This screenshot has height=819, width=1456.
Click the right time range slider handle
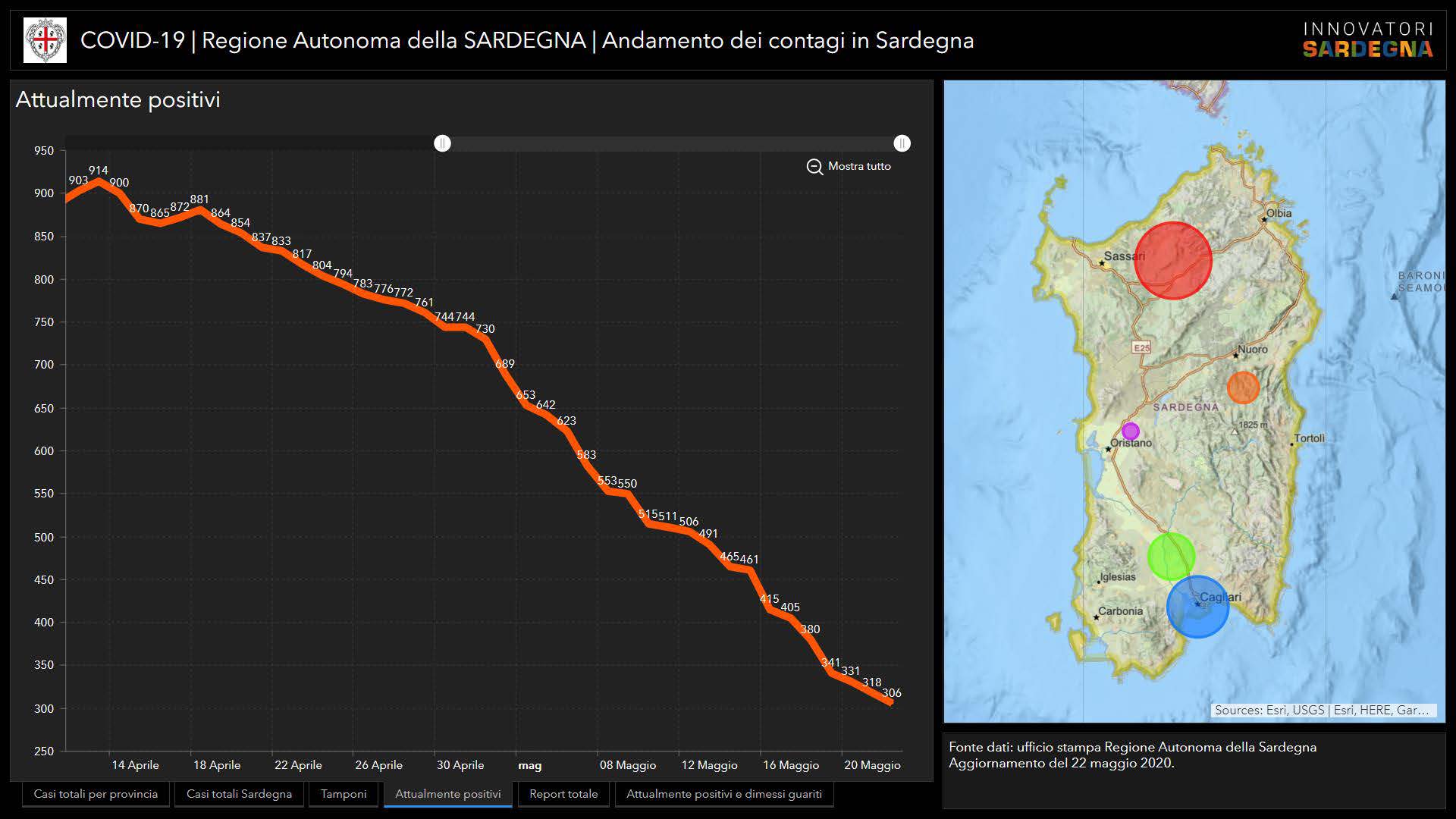click(x=902, y=143)
